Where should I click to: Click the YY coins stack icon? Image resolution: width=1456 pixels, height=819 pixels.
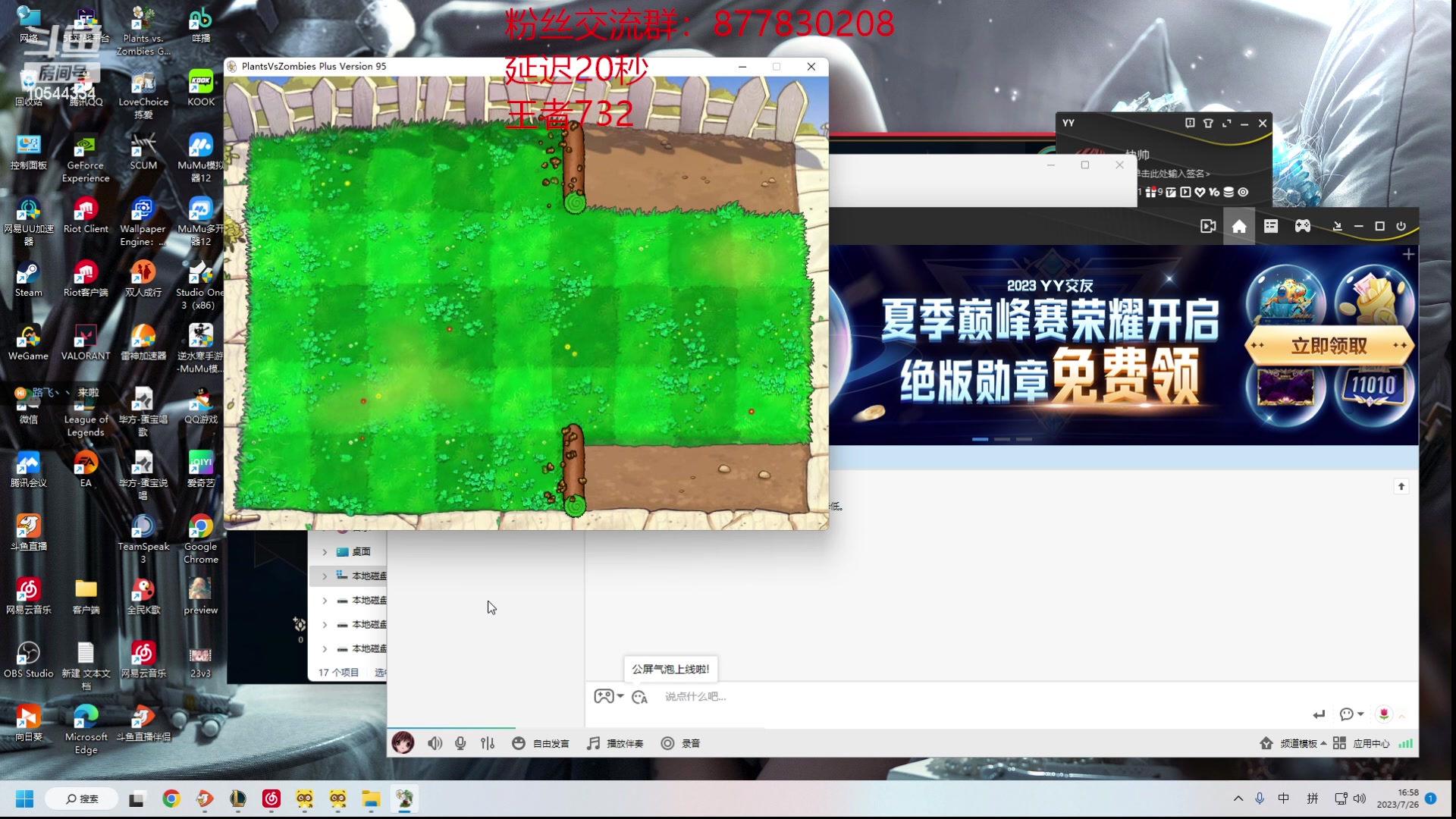click(1228, 193)
